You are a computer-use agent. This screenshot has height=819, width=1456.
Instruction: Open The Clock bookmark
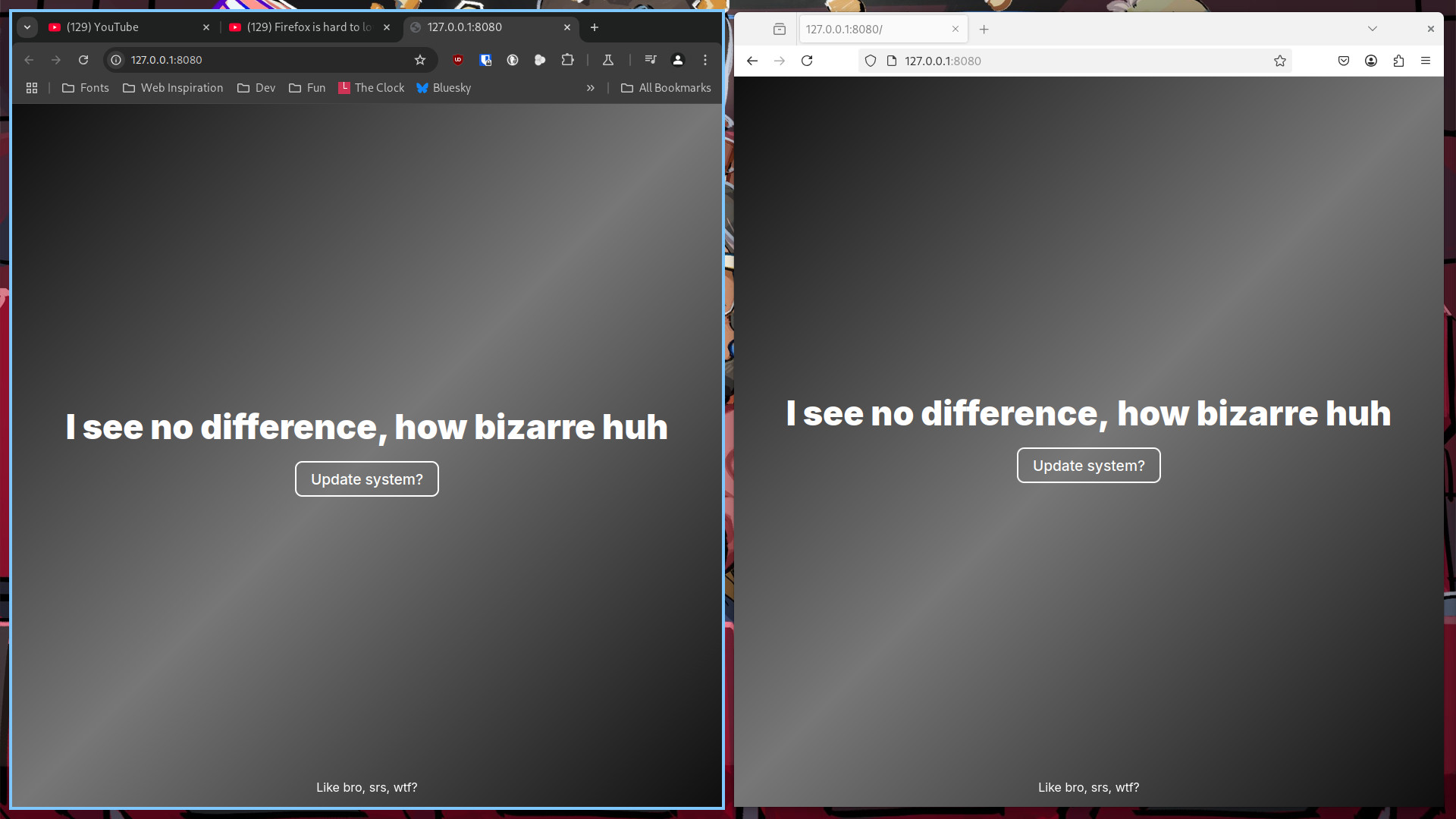click(372, 88)
